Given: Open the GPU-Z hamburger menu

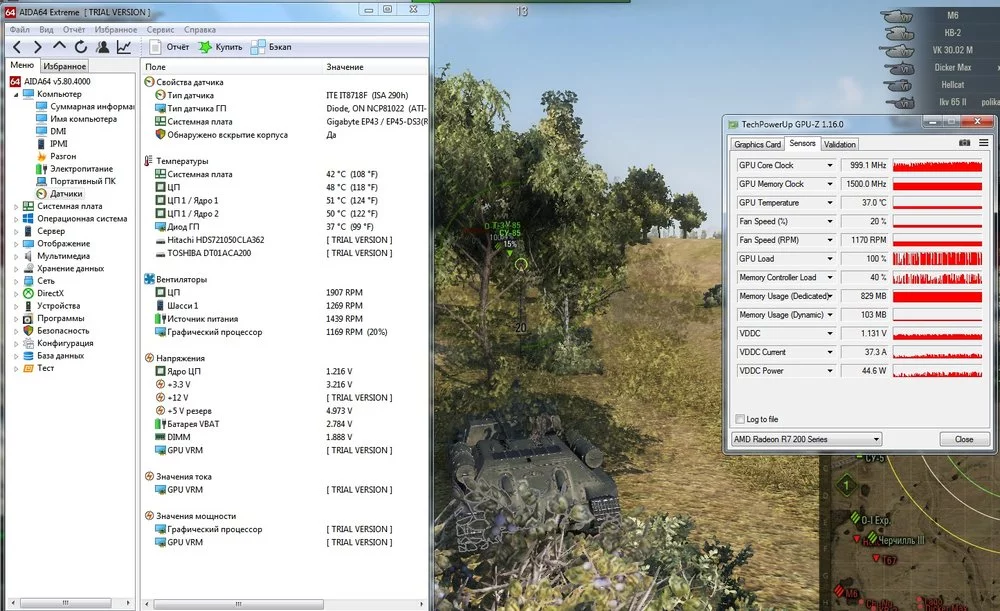Looking at the screenshot, I should click(982, 144).
